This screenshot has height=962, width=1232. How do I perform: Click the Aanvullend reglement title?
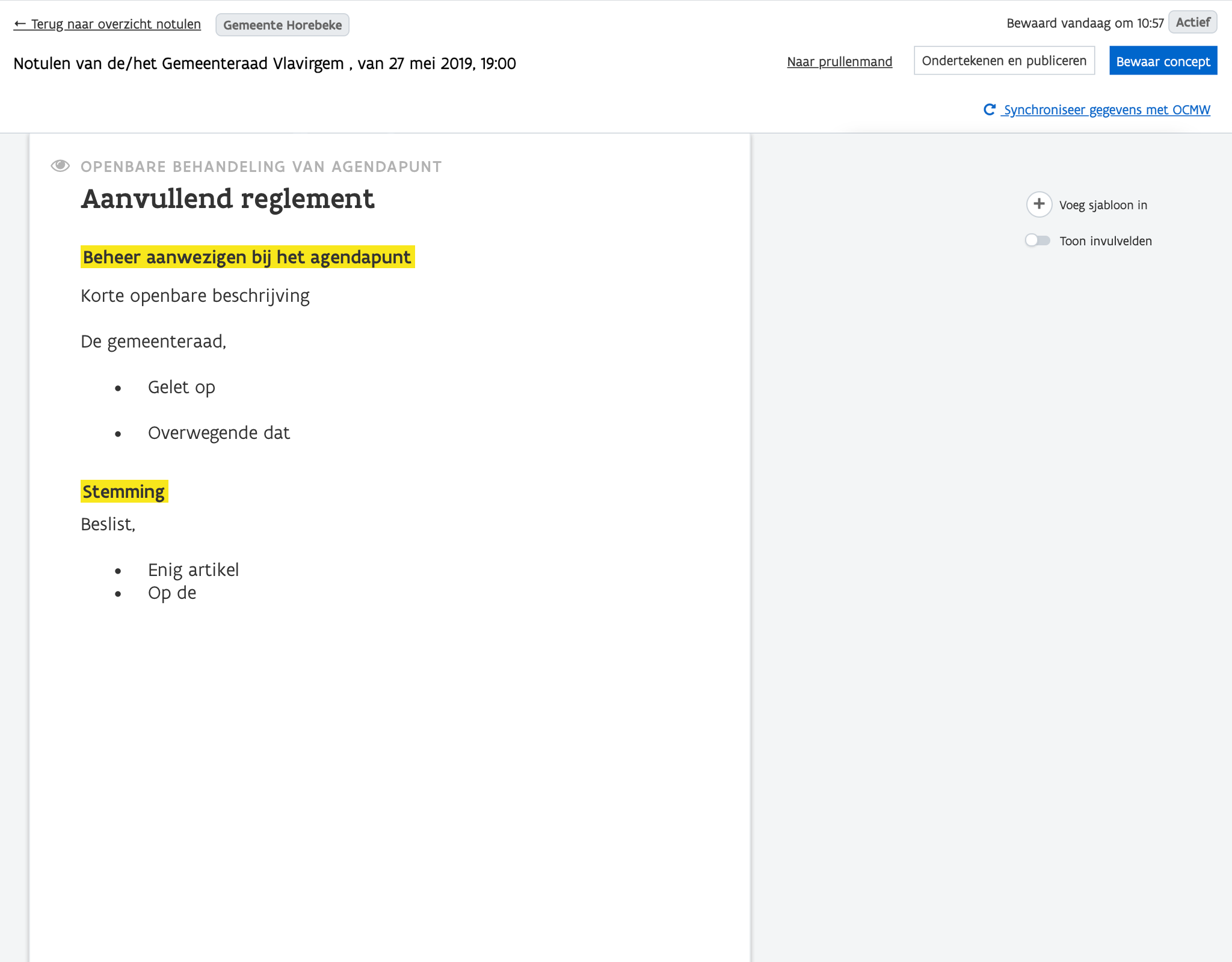227,199
